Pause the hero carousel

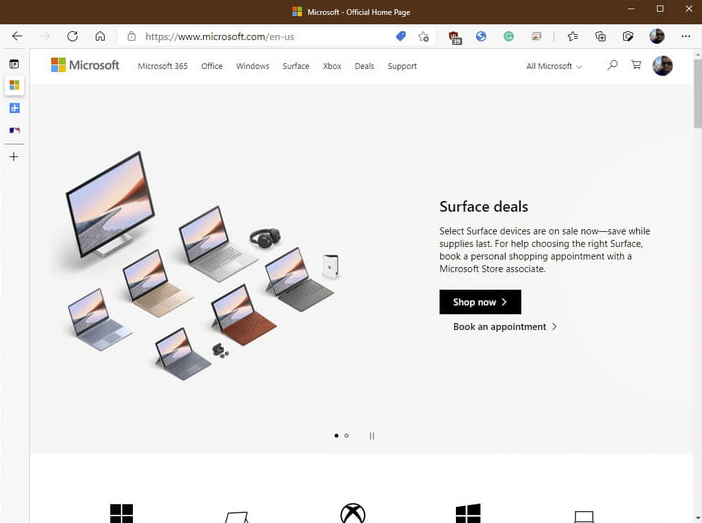372,436
